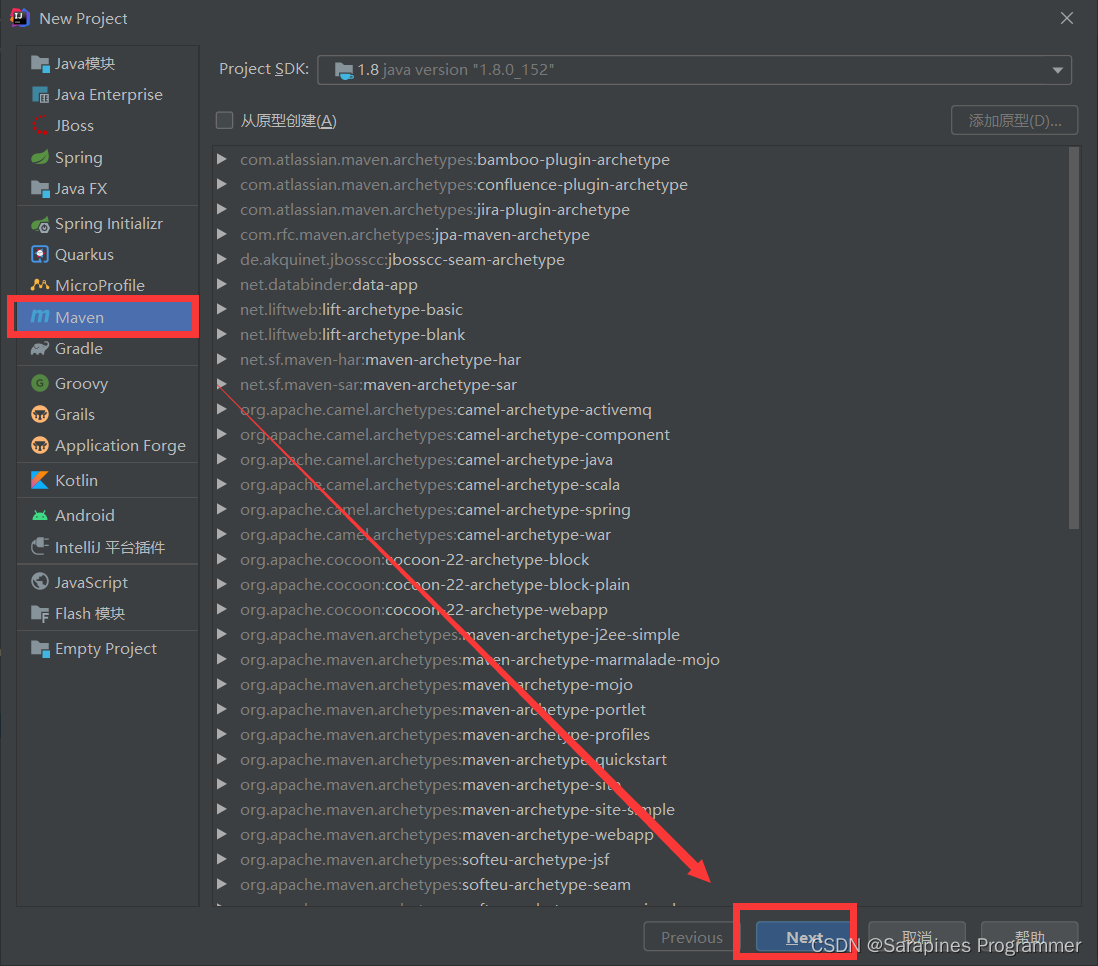Select maven-archetype-profiles row

(x=641, y=734)
